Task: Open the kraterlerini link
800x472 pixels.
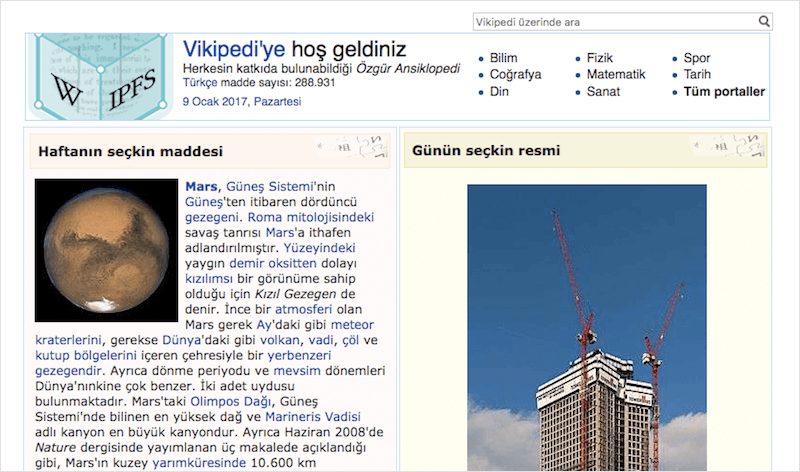Action: point(68,340)
